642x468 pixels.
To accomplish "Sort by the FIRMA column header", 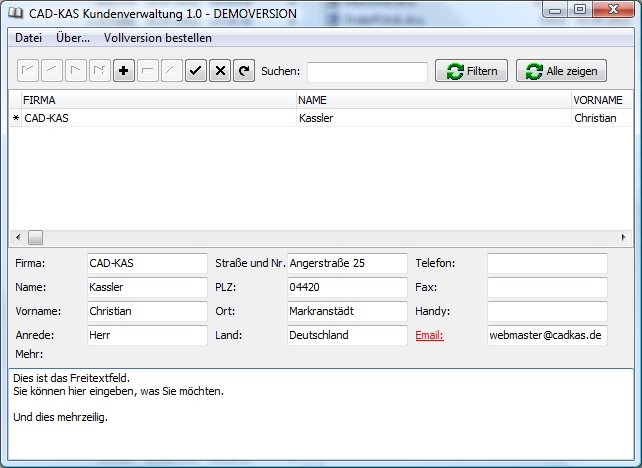I will click(x=157, y=100).
